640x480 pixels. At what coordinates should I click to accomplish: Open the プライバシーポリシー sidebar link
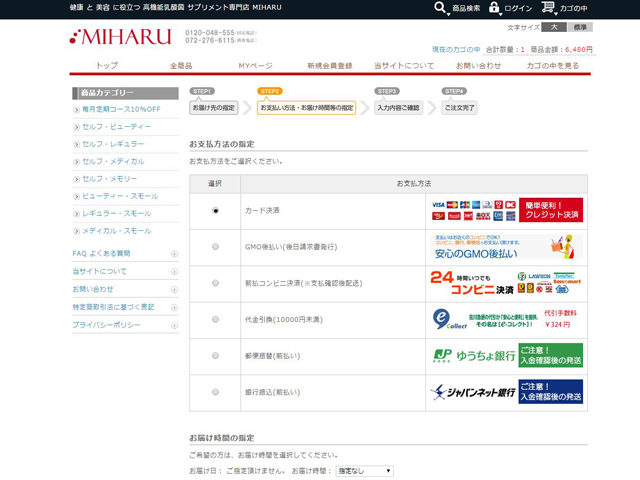click(x=106, y=325)
